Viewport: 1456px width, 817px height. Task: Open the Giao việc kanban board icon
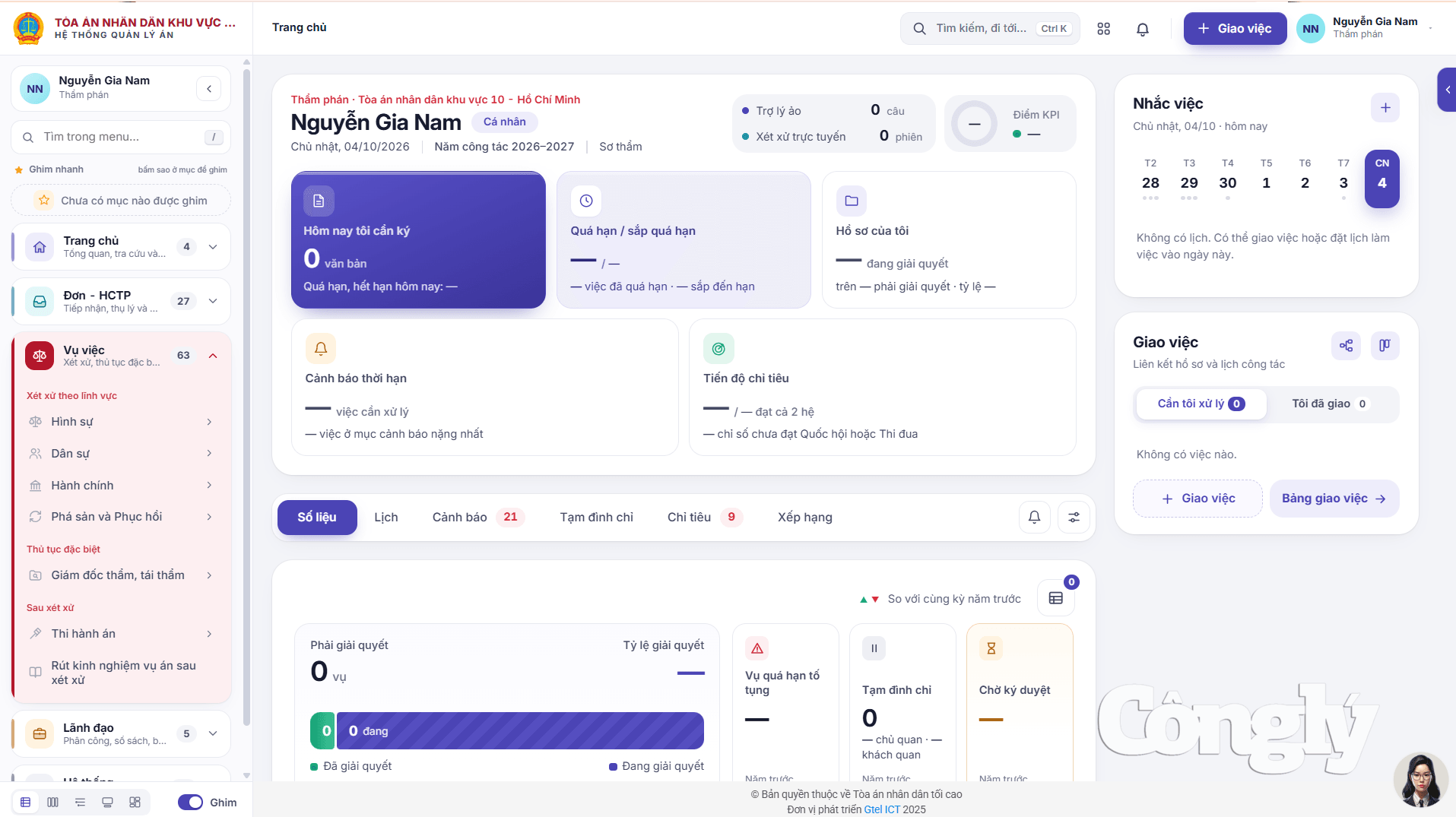(1385, 346)
